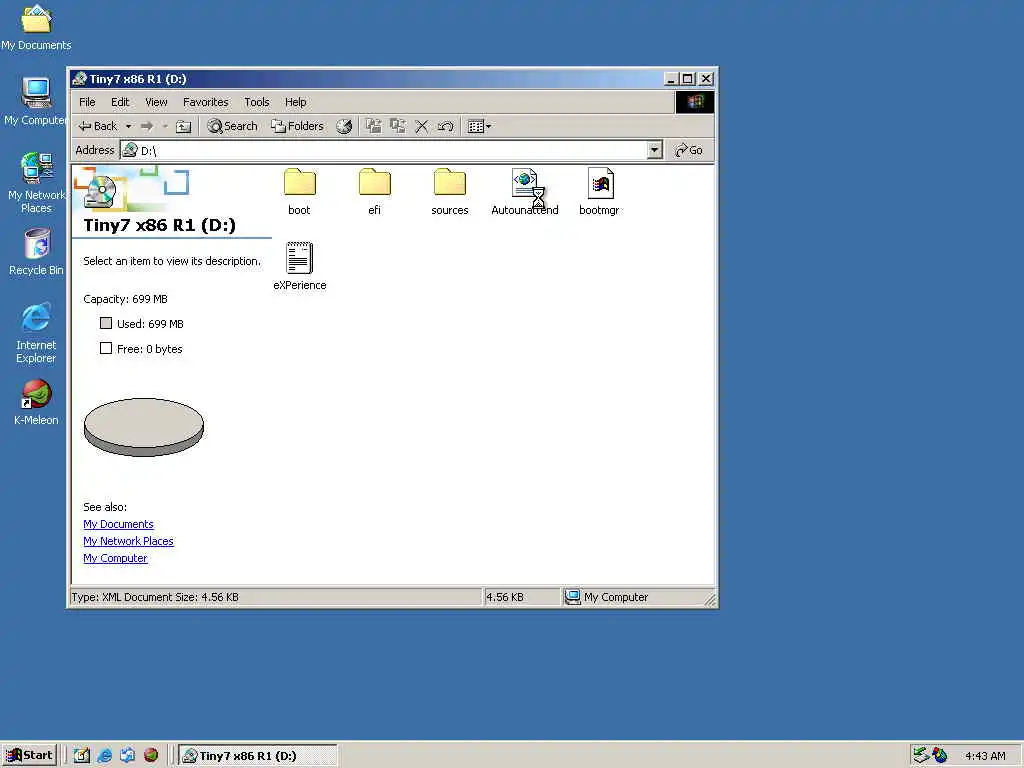Open the Tools menu

pyautogui.click(x=257, y=102)
